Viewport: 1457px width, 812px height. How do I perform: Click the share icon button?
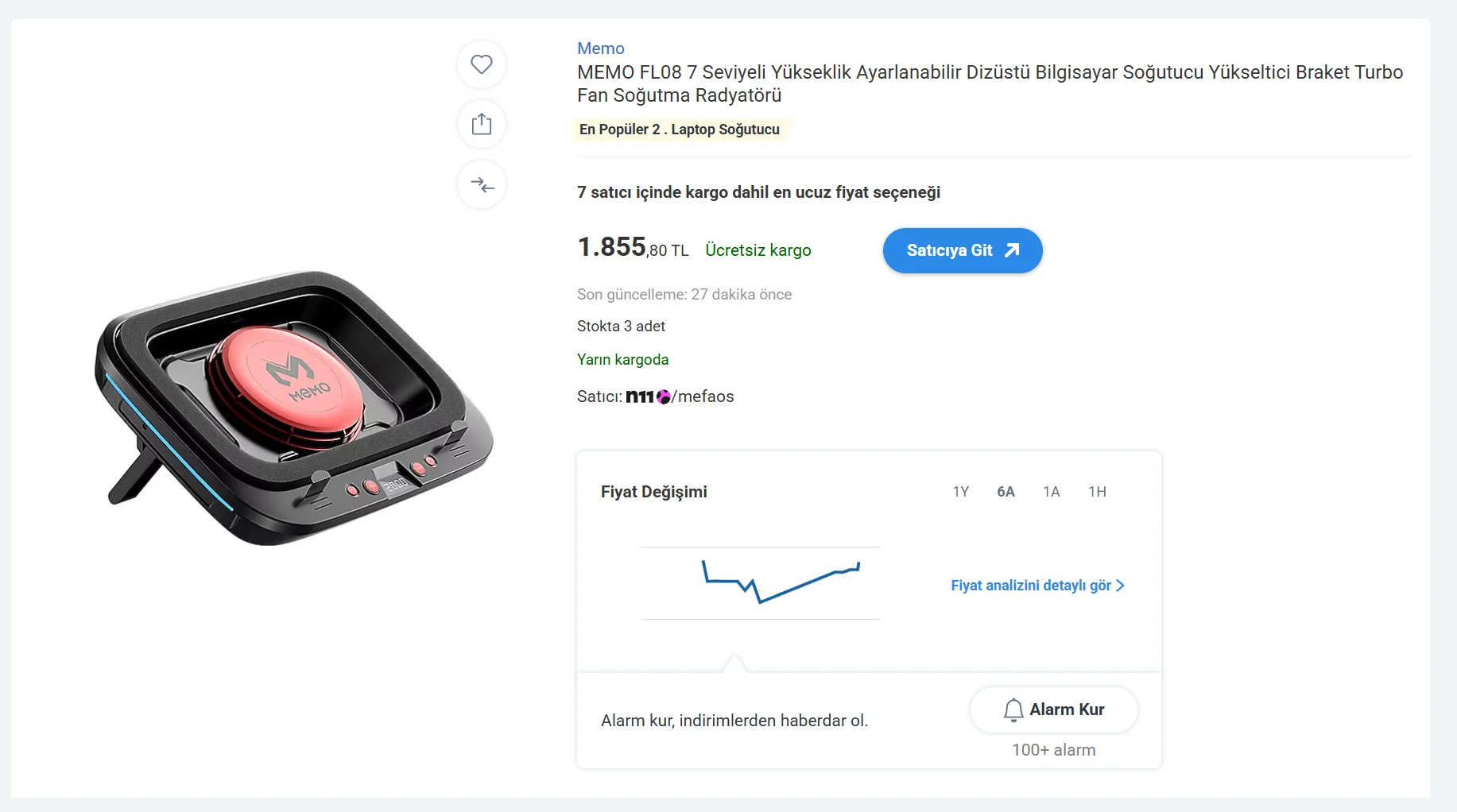click(x=482, y=125)
